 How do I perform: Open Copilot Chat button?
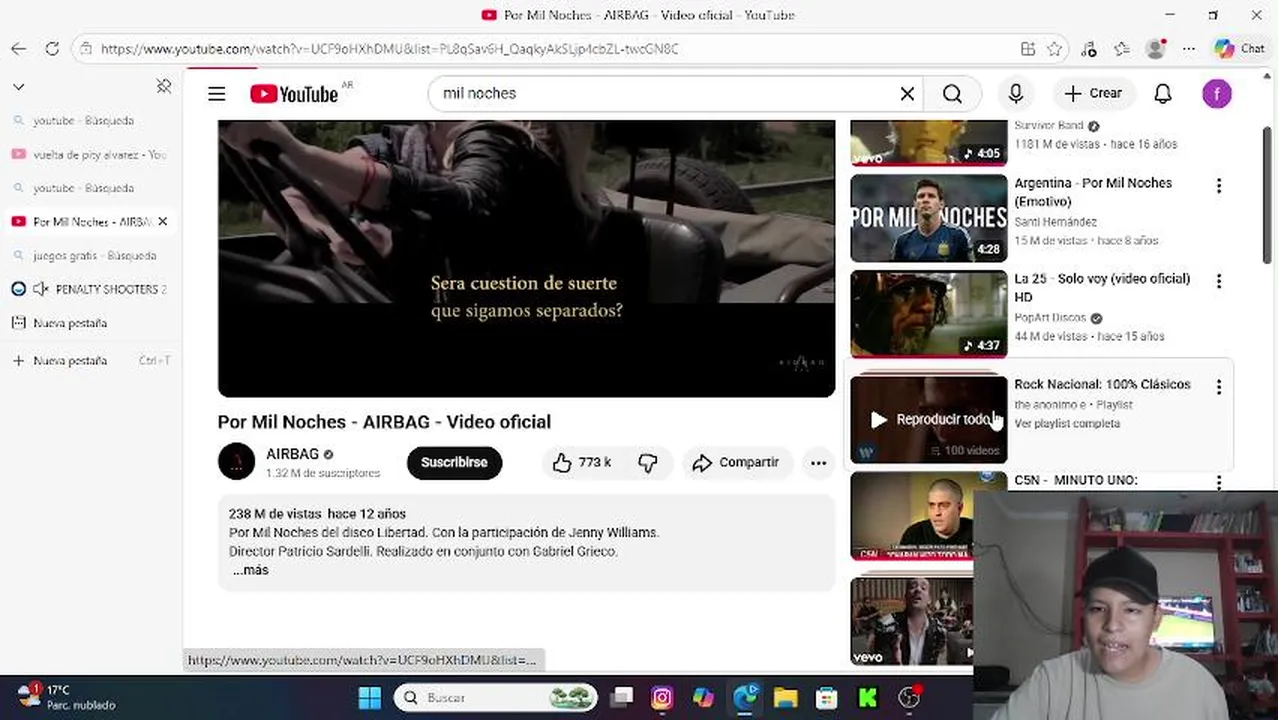pos(1240,49)
